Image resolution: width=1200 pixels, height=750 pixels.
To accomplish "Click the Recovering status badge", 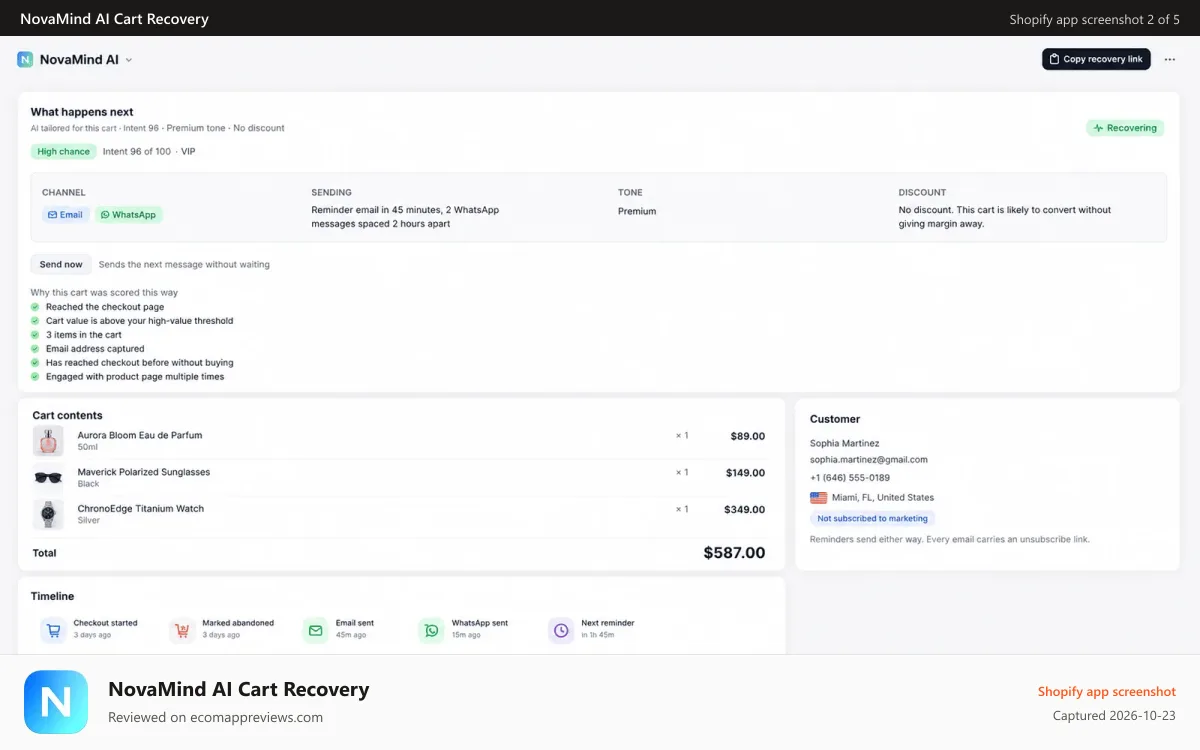I will coord(1125,128).
